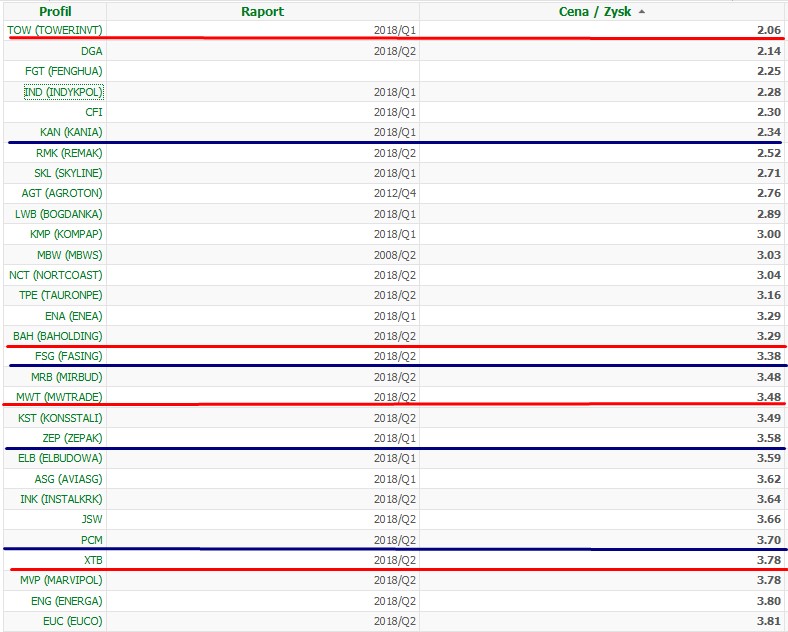Open the PCM profile link

92,540
